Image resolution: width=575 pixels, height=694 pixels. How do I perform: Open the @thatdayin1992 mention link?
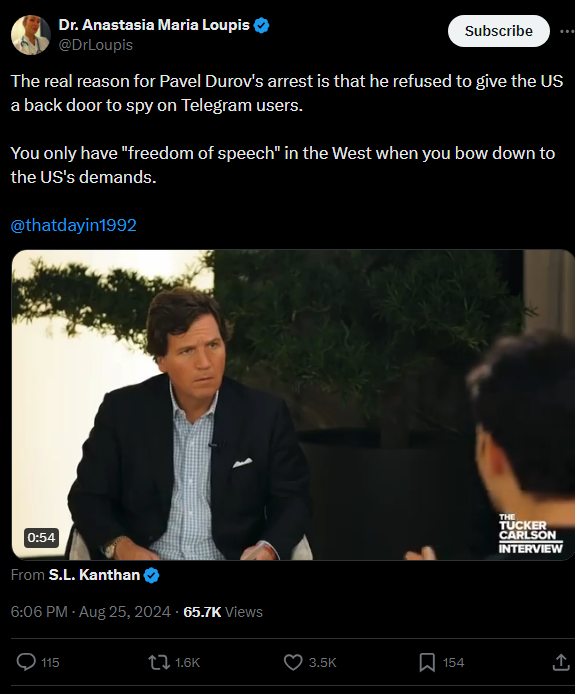pos(73,225)
